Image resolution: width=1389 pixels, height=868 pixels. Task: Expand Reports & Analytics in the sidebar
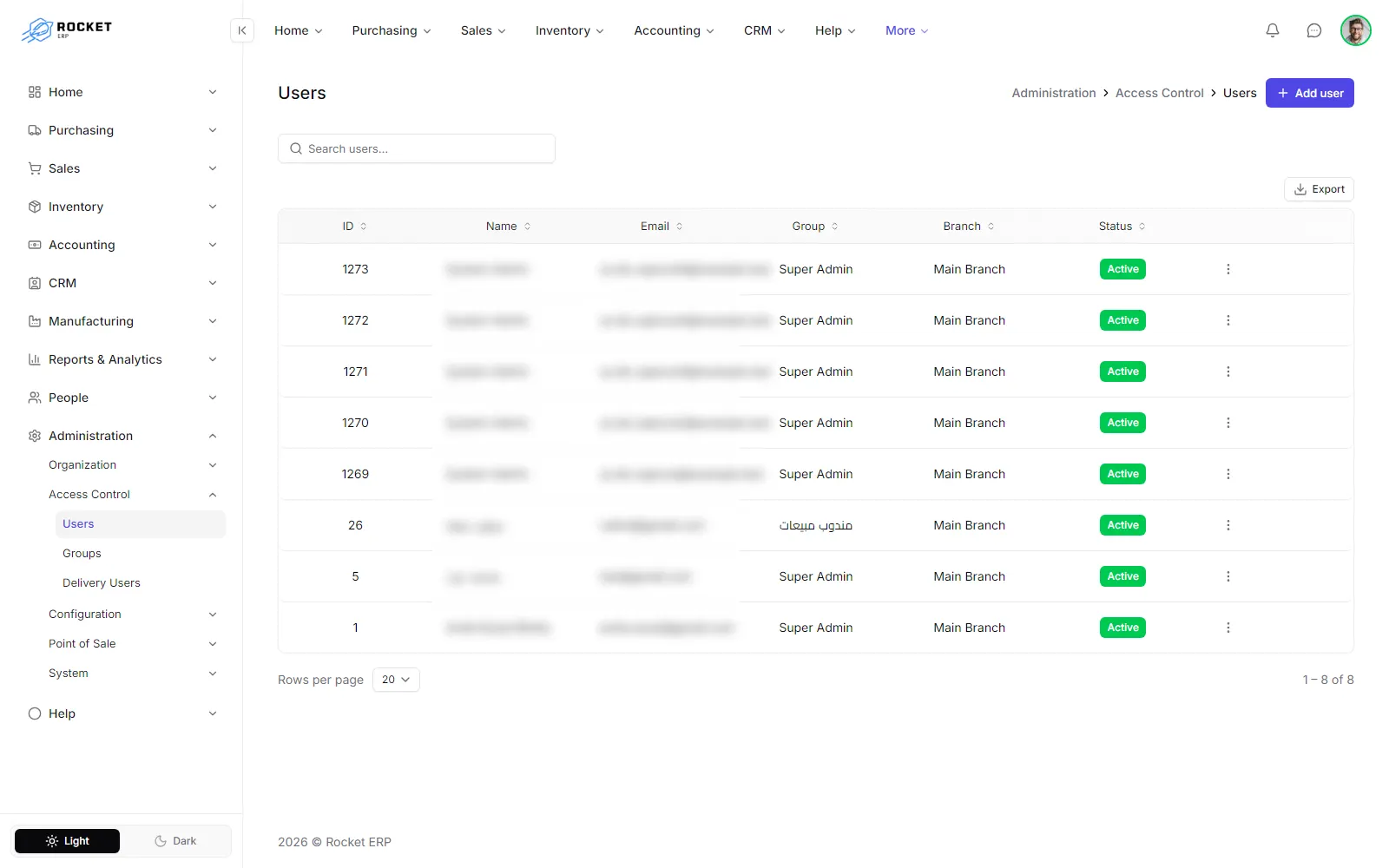click(x=122, y=359)
